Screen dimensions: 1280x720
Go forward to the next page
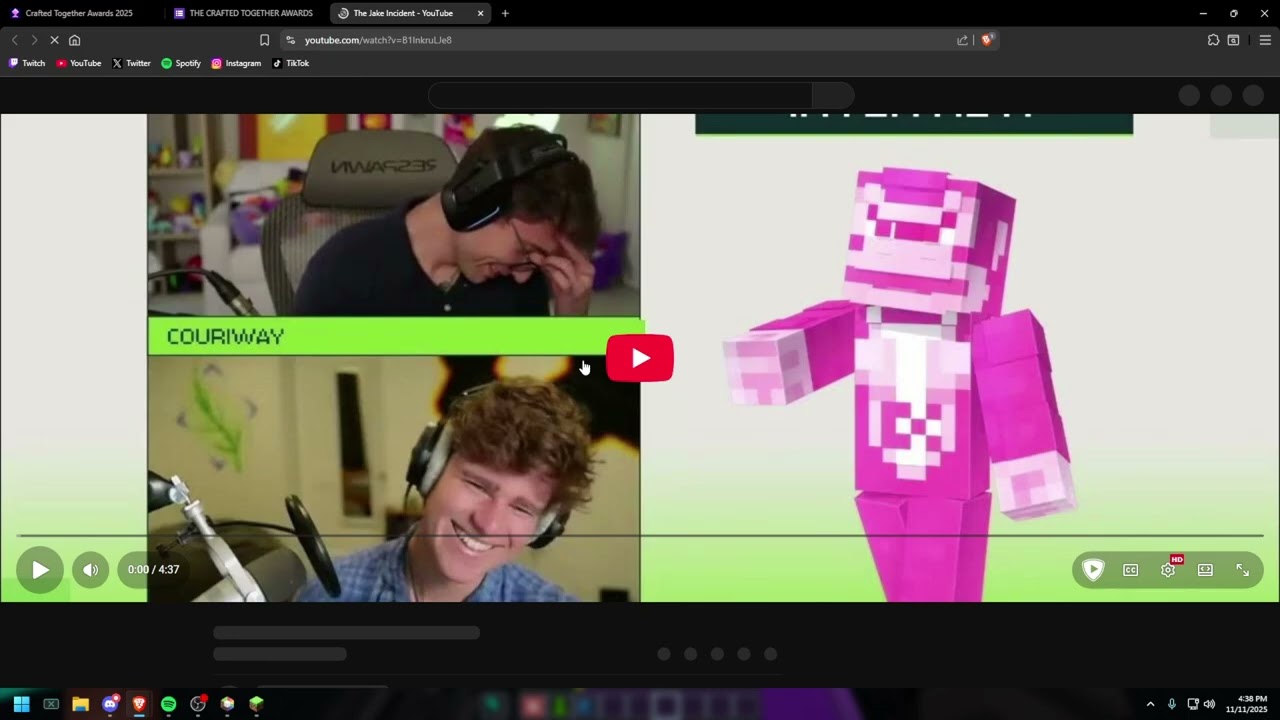(34, 40)
